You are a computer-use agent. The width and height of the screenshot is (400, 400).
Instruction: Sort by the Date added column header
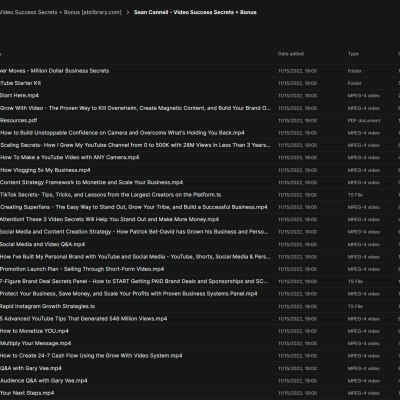[x=291, y=54]
